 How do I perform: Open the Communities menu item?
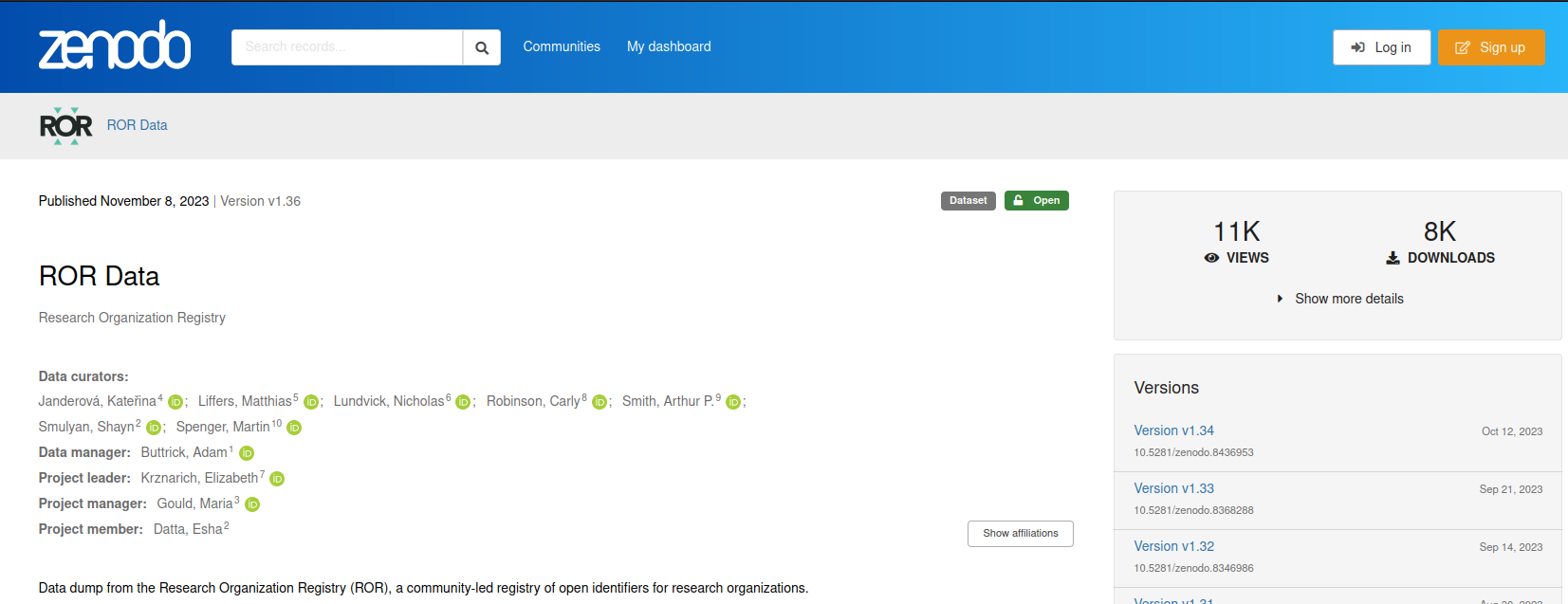562,46
